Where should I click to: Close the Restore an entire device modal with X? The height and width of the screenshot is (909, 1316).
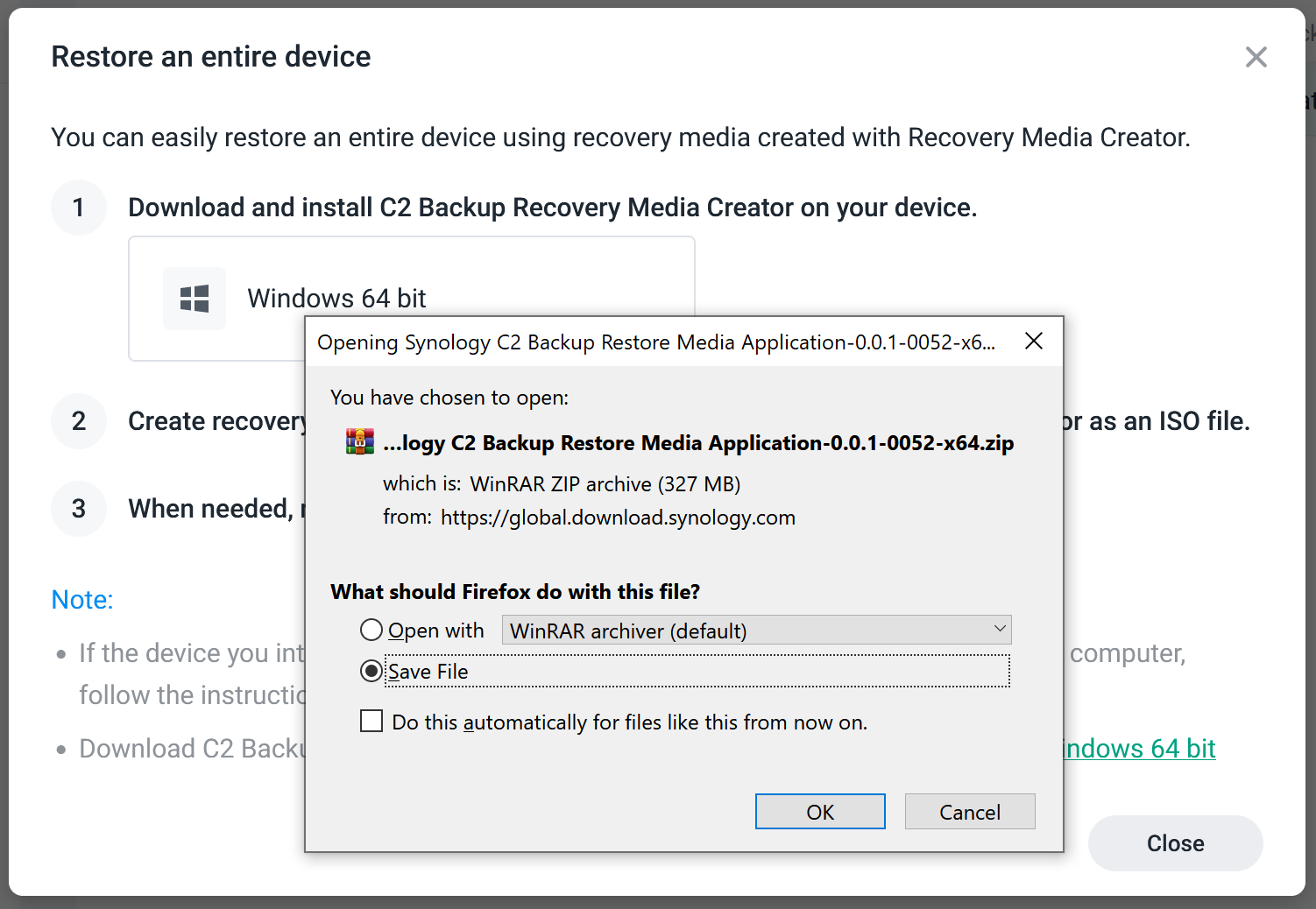pyautogui.click(x=1256, y=57)
